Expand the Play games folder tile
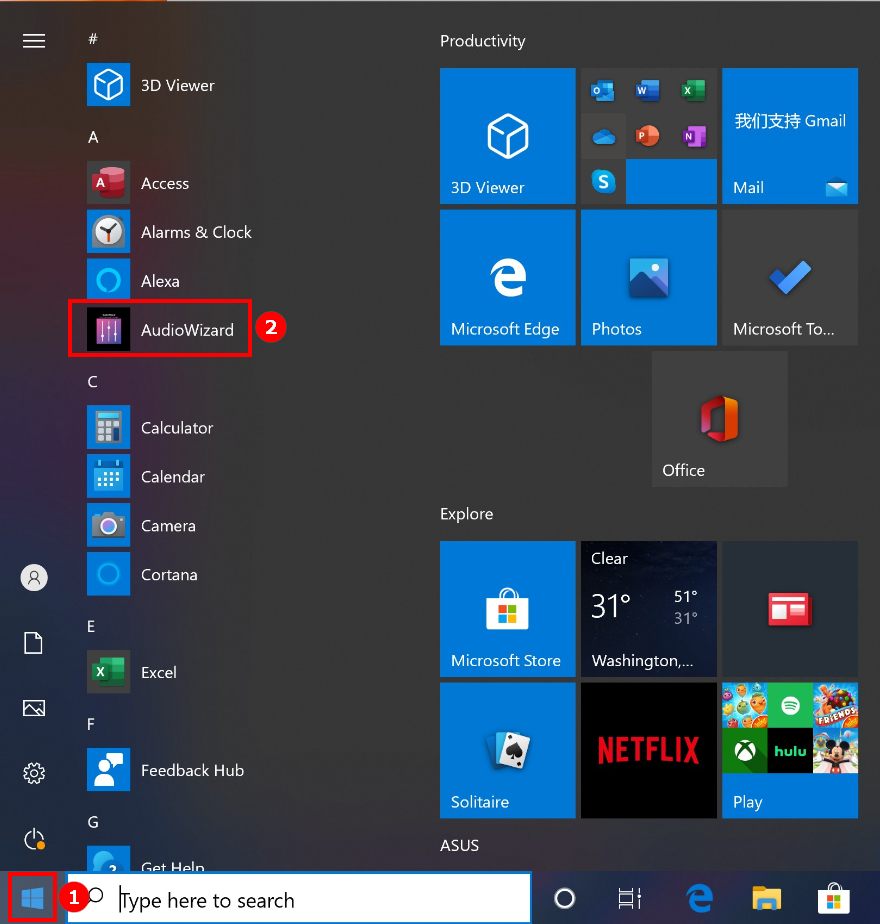 (789, 749)
